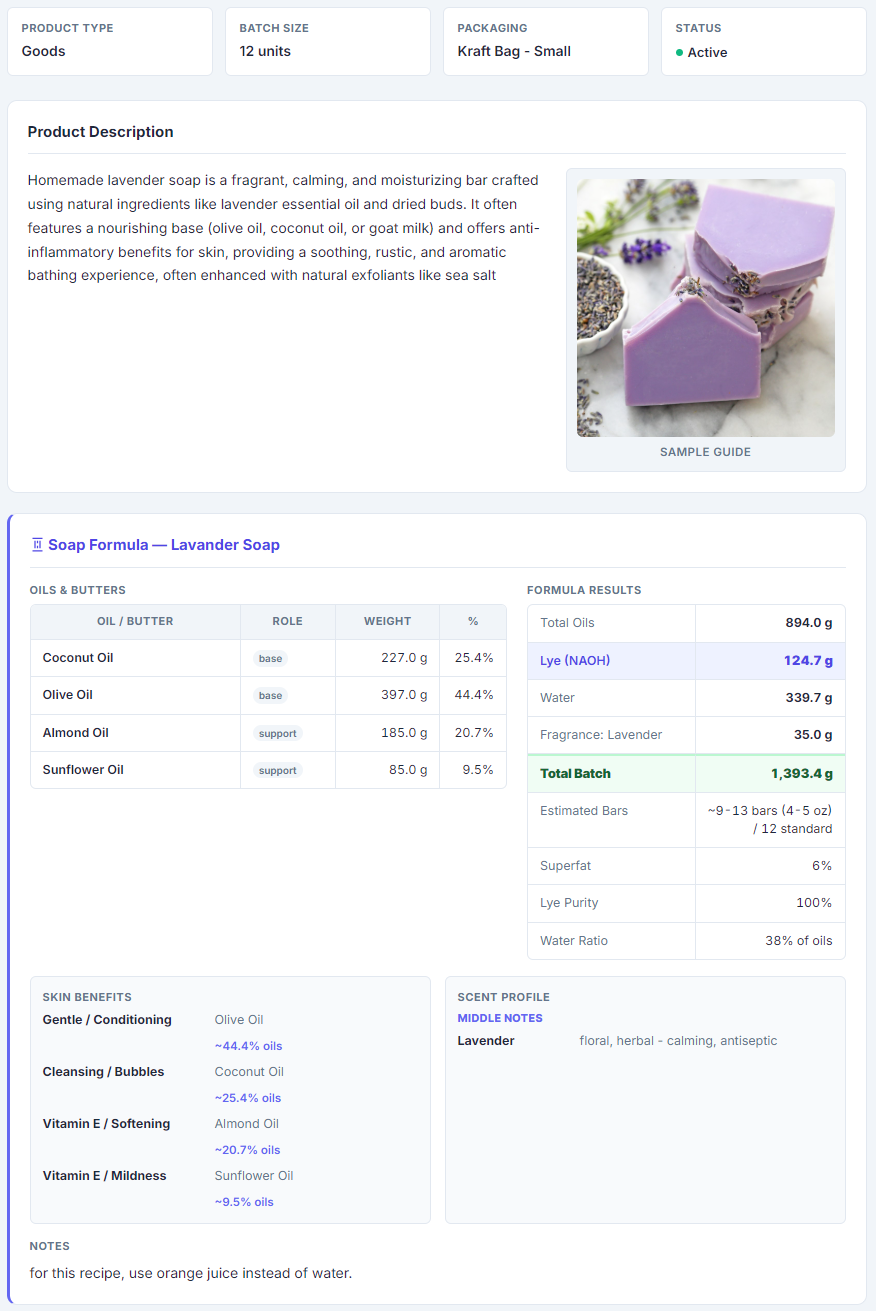Select the '~9.5% oils' text under Sunflower Oil
The height and width of the screenshot is (1311, 876).
coord(244,1201)
